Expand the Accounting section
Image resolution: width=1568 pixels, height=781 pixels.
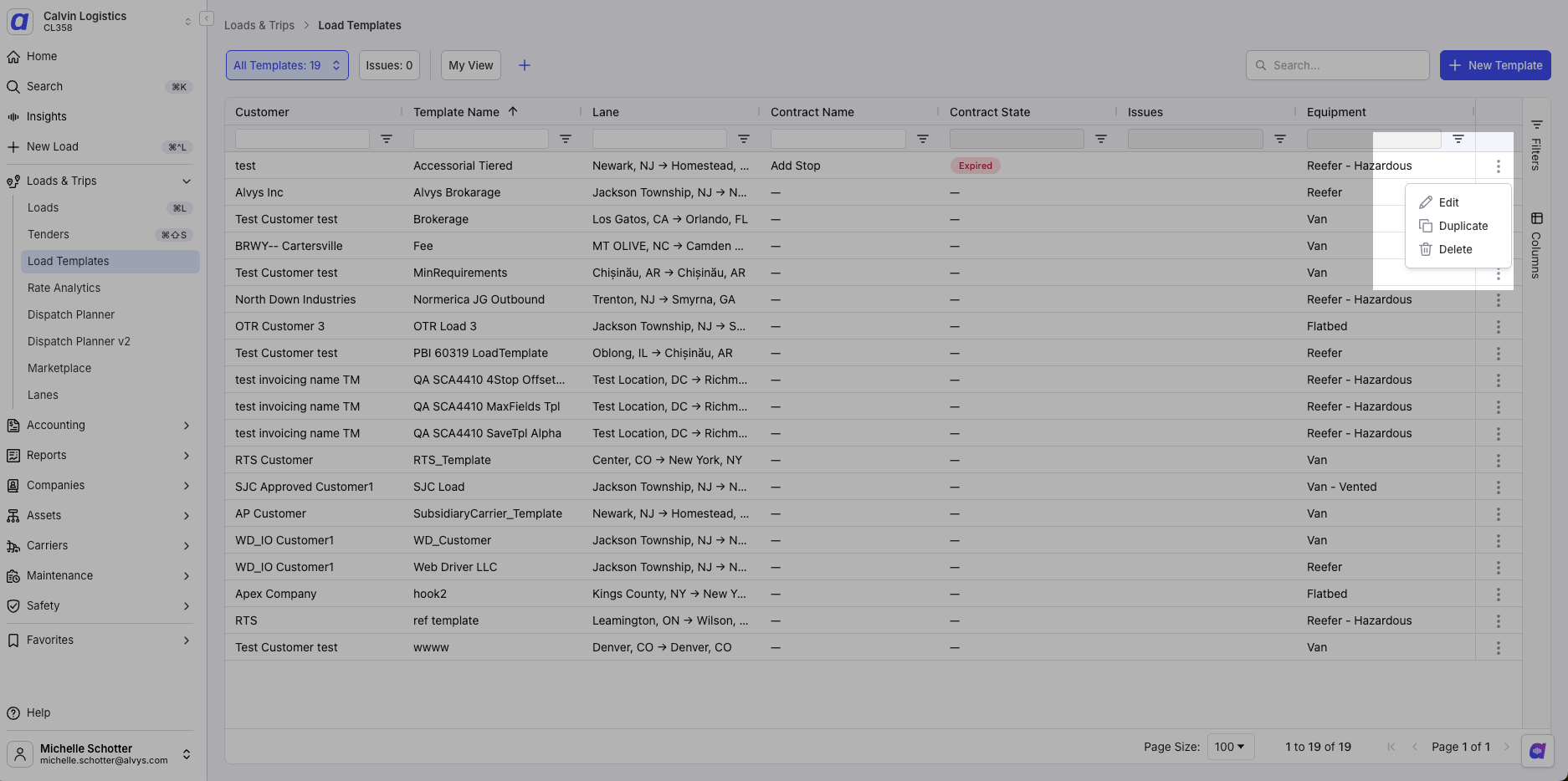187,425
